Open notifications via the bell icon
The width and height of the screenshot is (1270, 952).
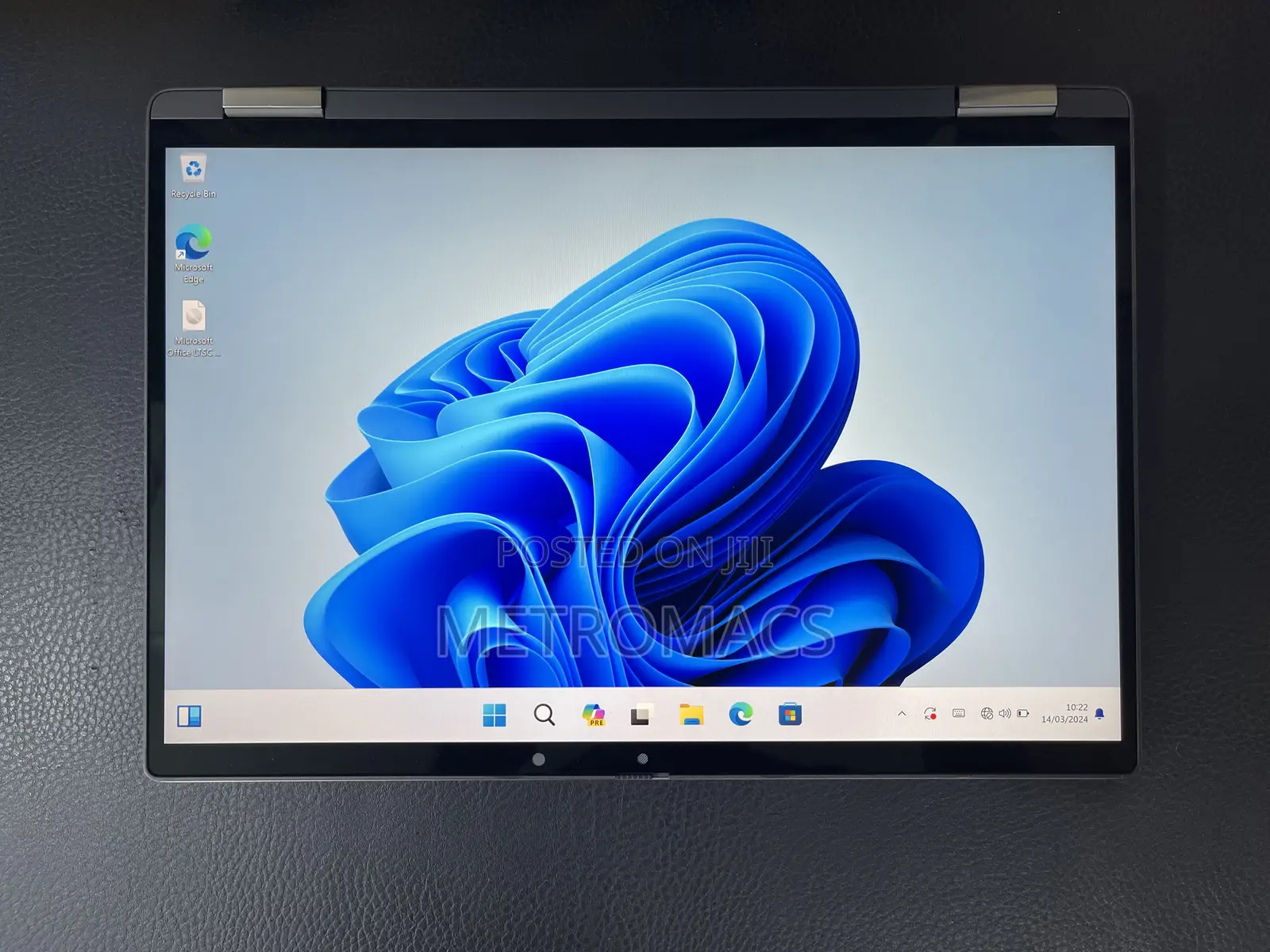click(1099, 714)
